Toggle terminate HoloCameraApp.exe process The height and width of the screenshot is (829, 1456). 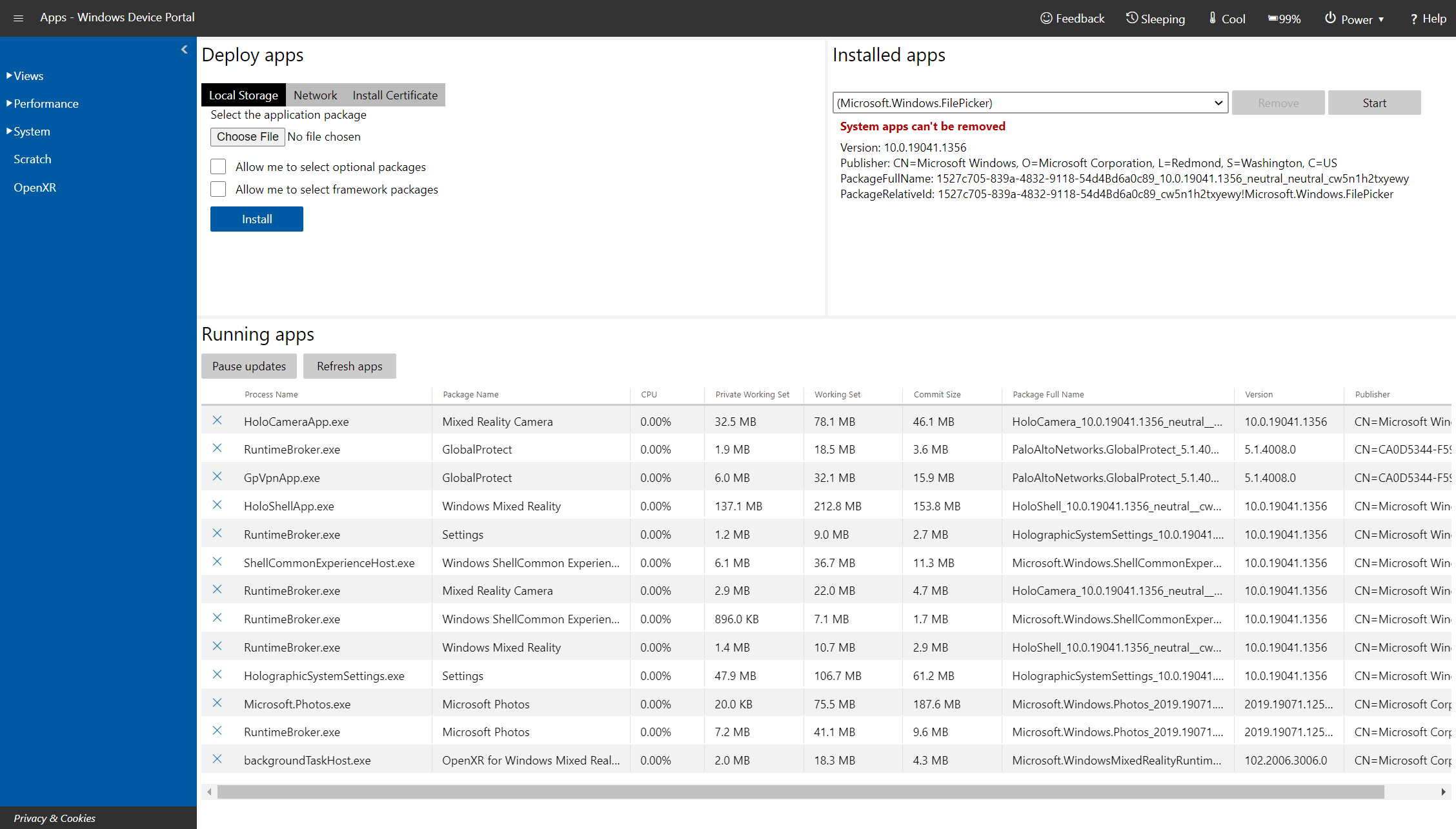(x=218, y=421)
